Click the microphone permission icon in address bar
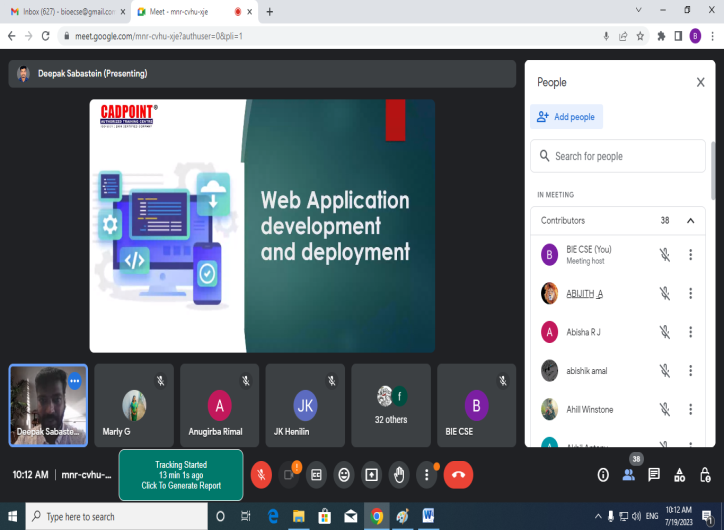Screen dimensions: 724x530 pos(606,36)
